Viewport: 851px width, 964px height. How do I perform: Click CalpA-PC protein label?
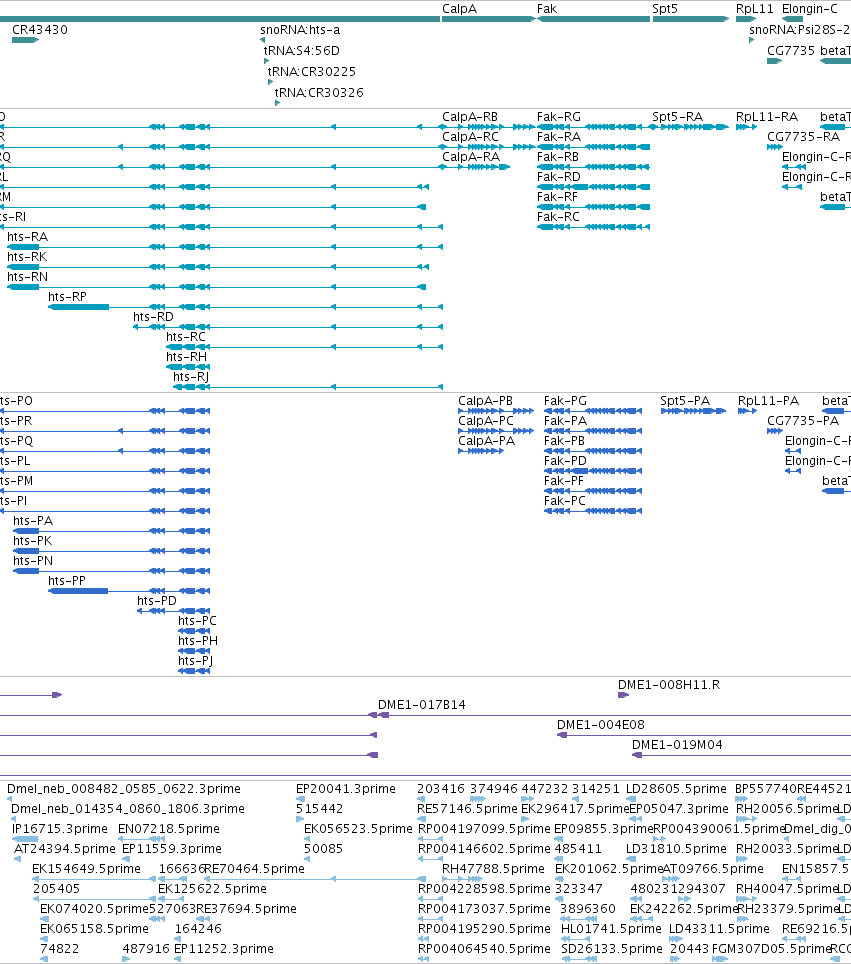(x=486, y=421)
